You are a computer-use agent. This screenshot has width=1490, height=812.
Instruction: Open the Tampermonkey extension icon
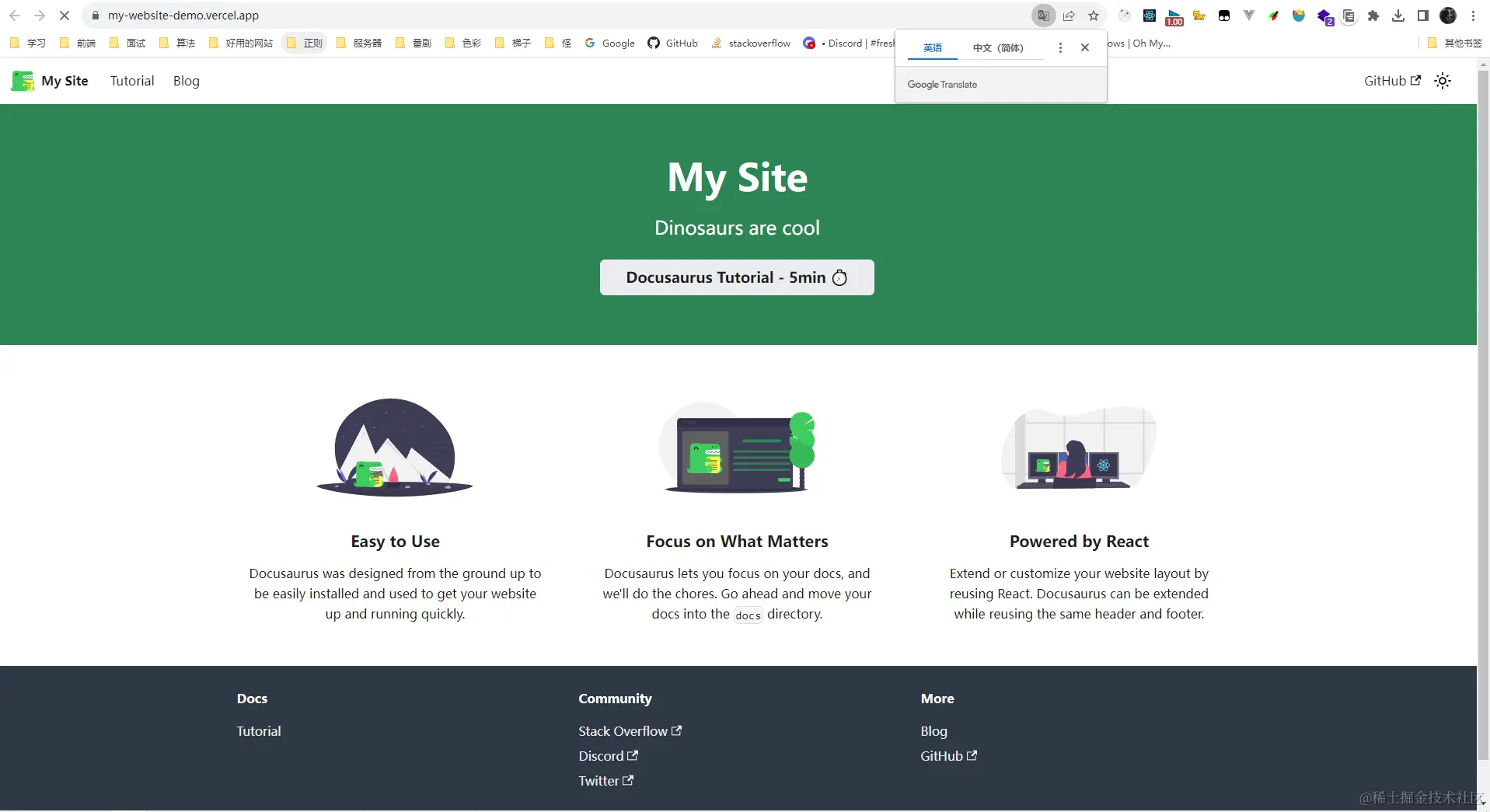[1224, 16]
